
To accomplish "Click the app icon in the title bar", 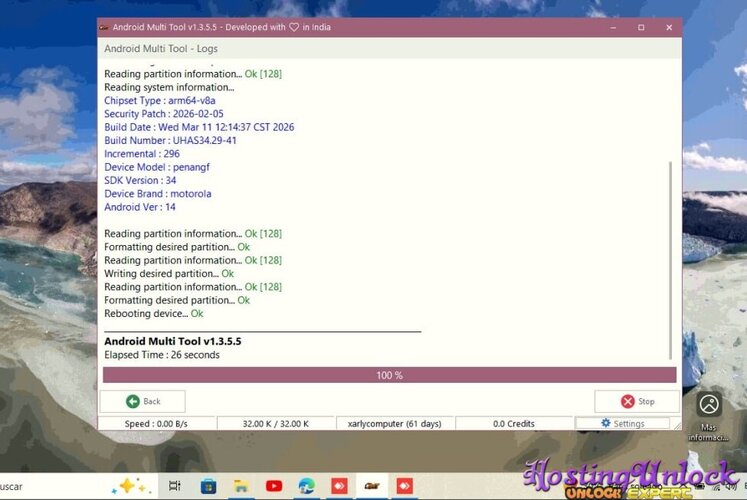I will coord(104,28).
